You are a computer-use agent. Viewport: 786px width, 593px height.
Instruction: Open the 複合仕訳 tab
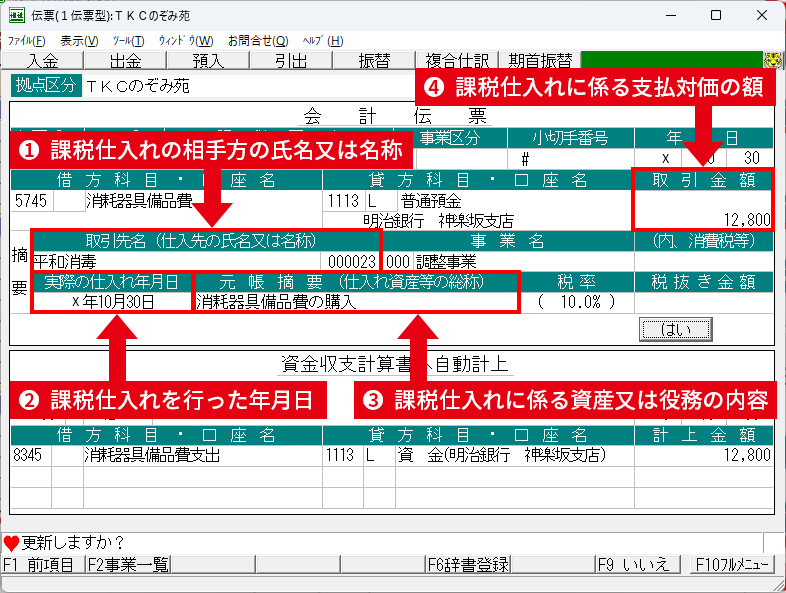tap(455, 60)
